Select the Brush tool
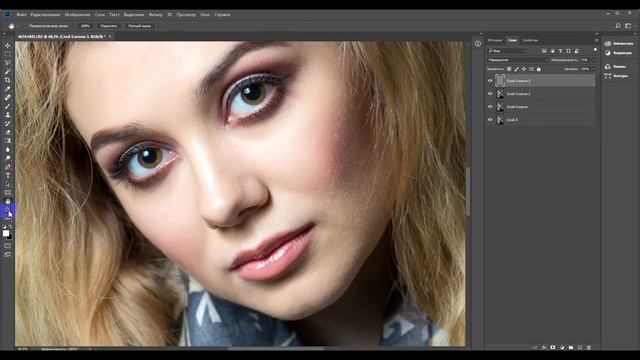This screenshot has width=640, height=360. 7,106
